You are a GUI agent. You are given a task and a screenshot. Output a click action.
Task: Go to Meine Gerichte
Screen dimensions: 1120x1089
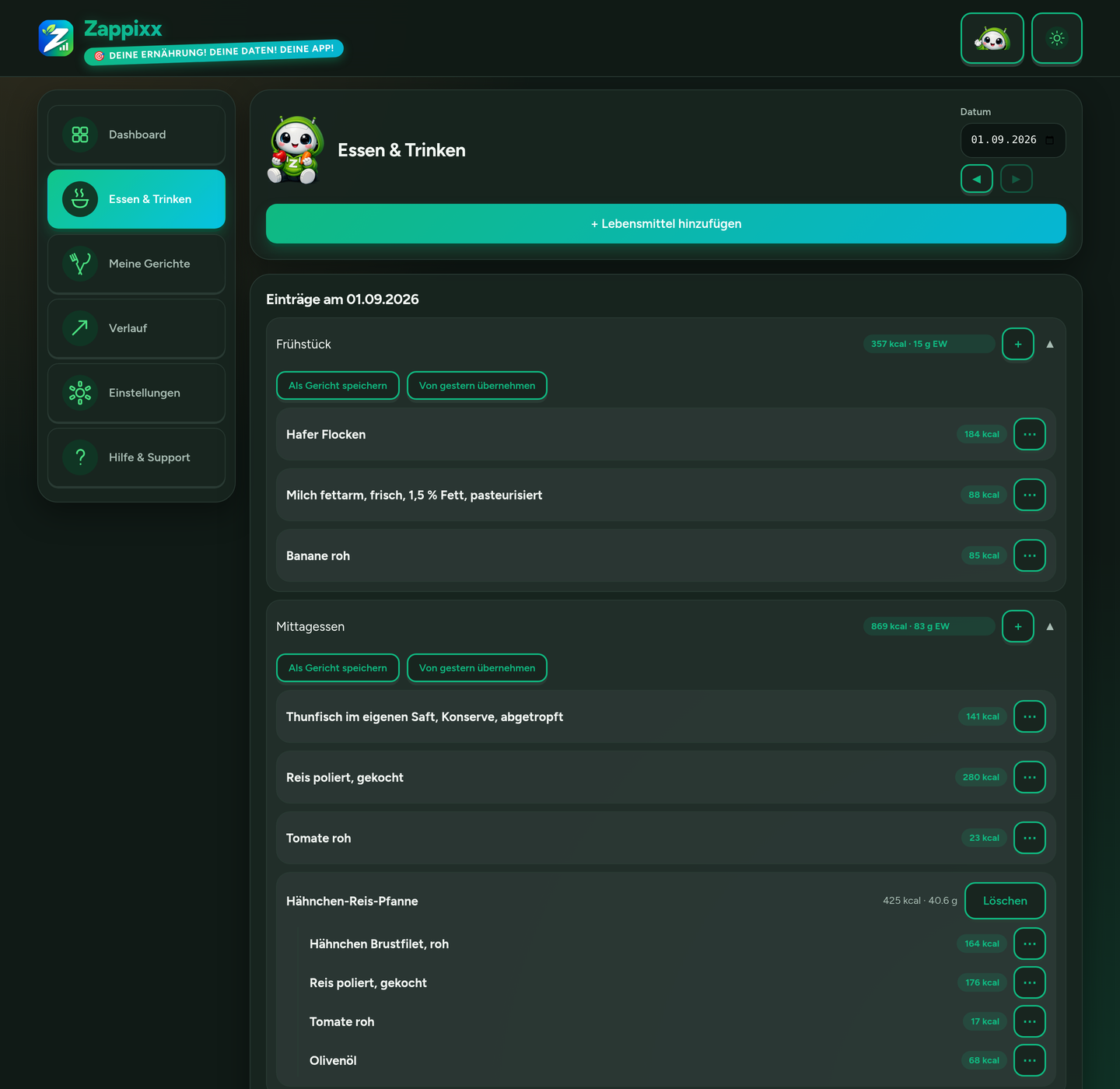pos(136,264)
